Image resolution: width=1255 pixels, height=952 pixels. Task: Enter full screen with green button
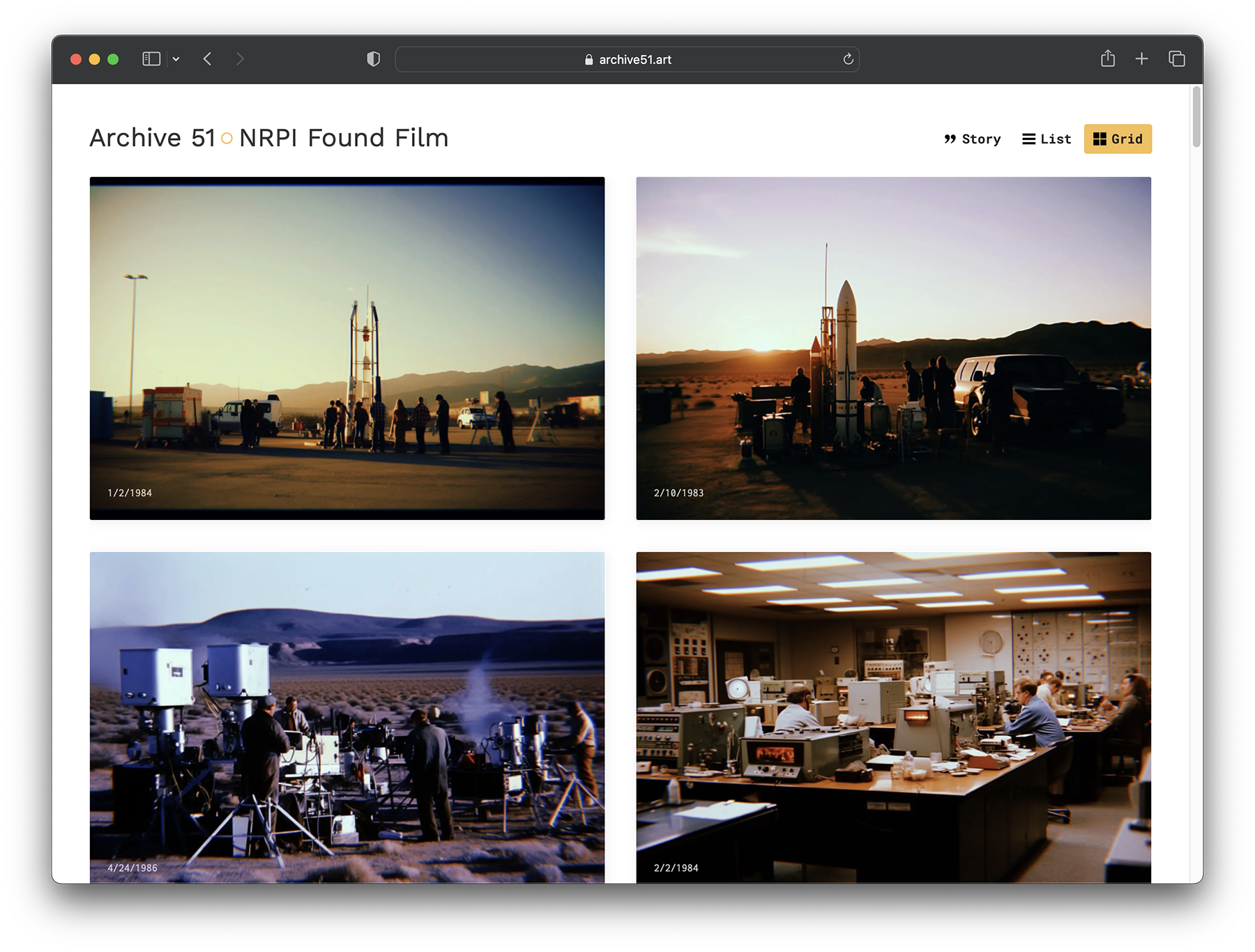(113, 59)
